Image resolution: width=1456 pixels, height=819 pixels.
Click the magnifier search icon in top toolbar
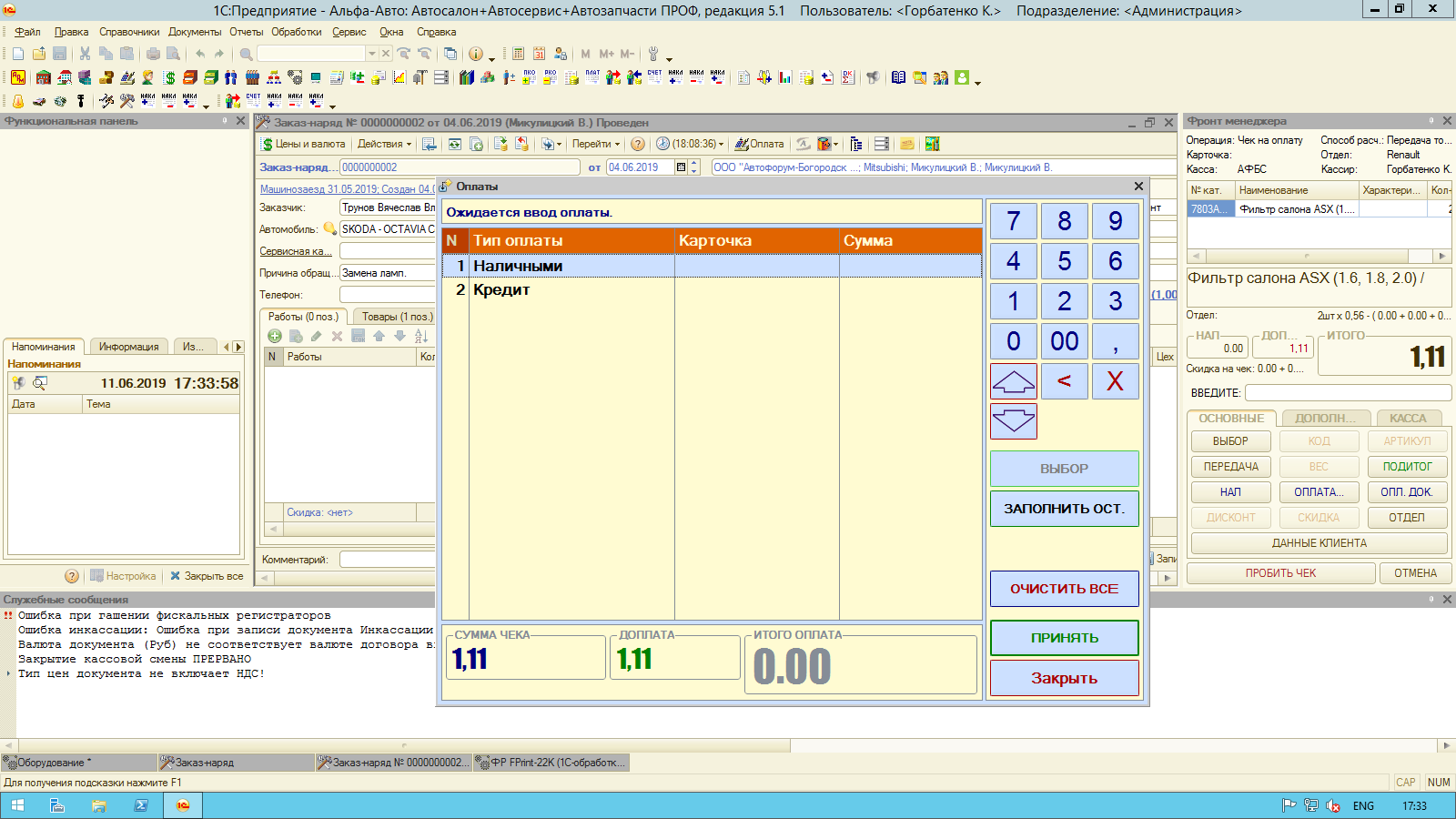tap(246, 54)
